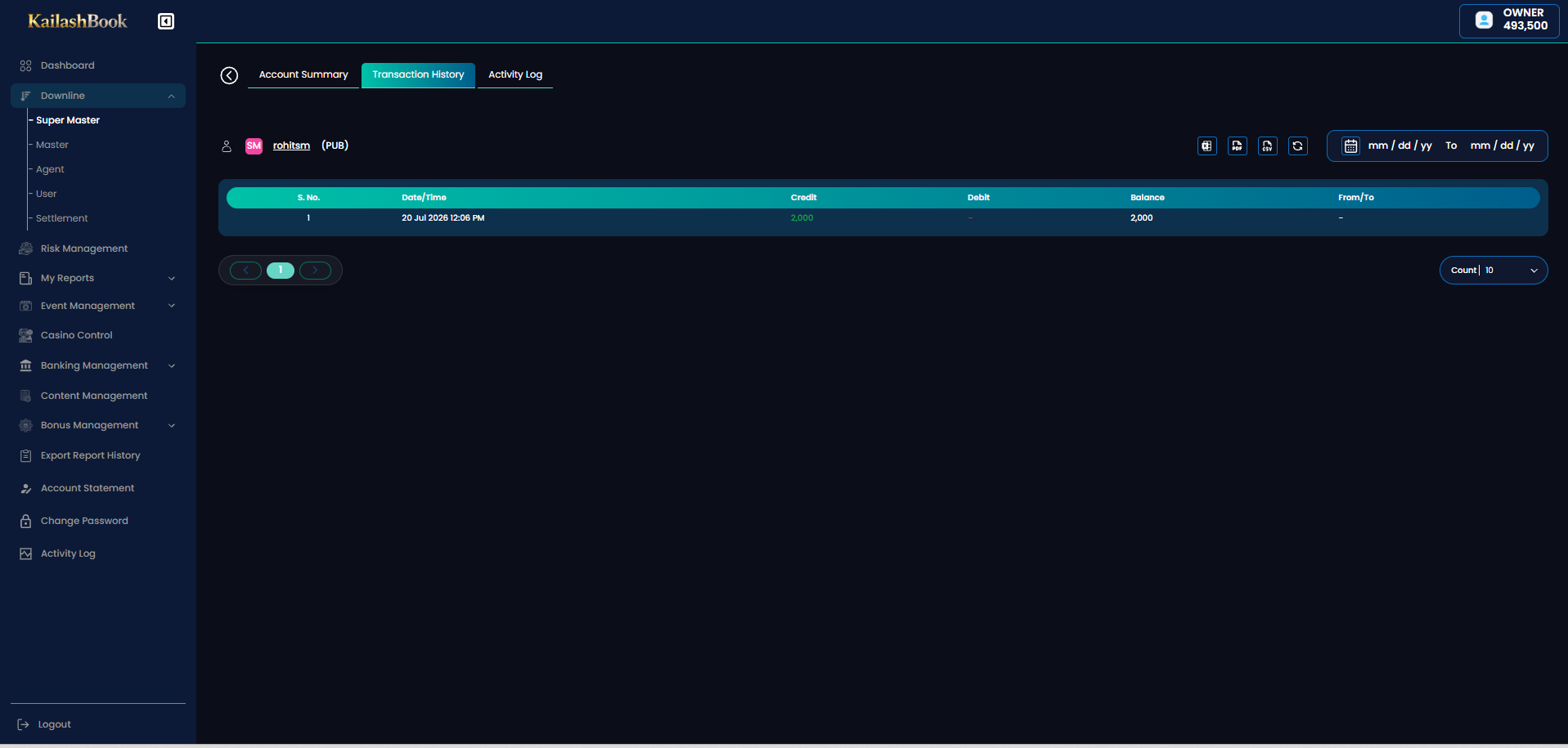This screenshot has width=1568, height=748.
Task: Click the (PUB) label
Action: [x=335, y=146]
